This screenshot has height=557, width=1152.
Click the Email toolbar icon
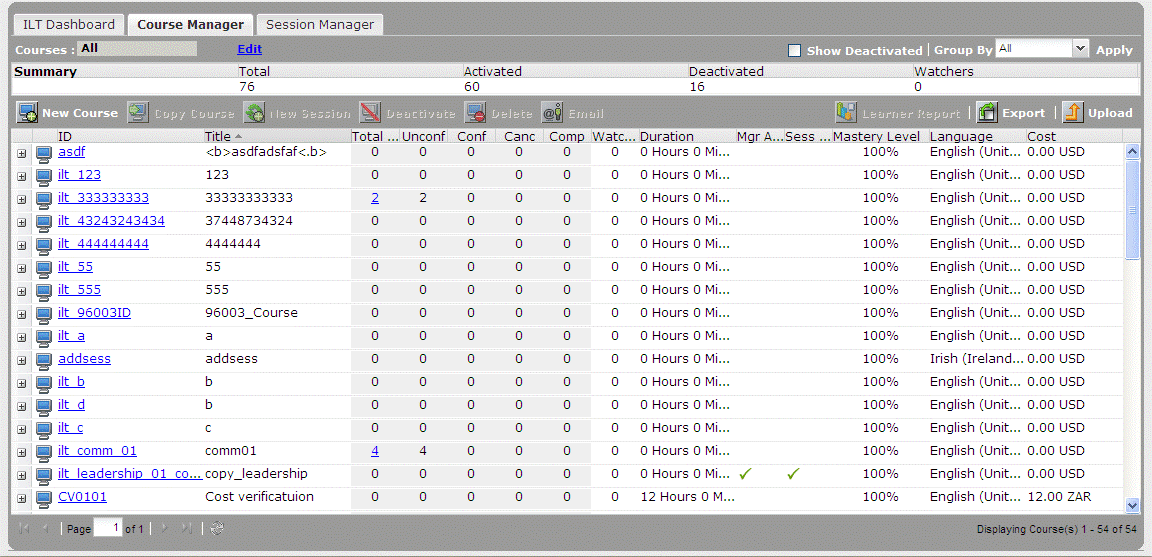click(552, 113)
